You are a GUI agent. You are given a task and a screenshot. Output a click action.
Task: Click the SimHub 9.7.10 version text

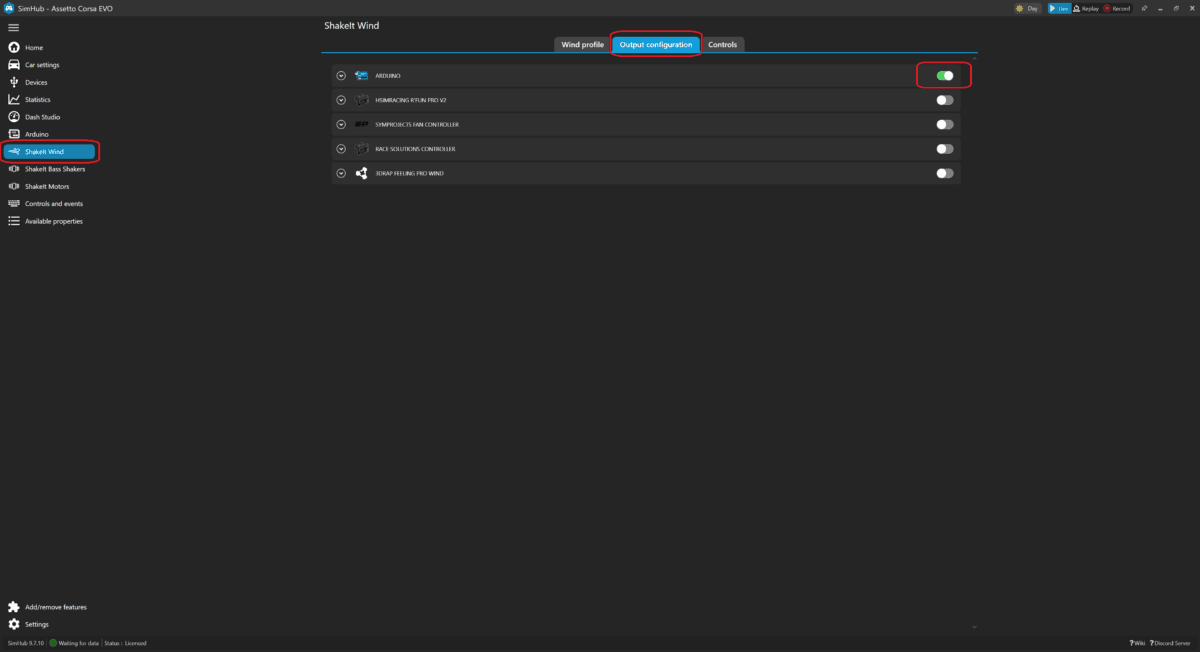click(25, 643)
